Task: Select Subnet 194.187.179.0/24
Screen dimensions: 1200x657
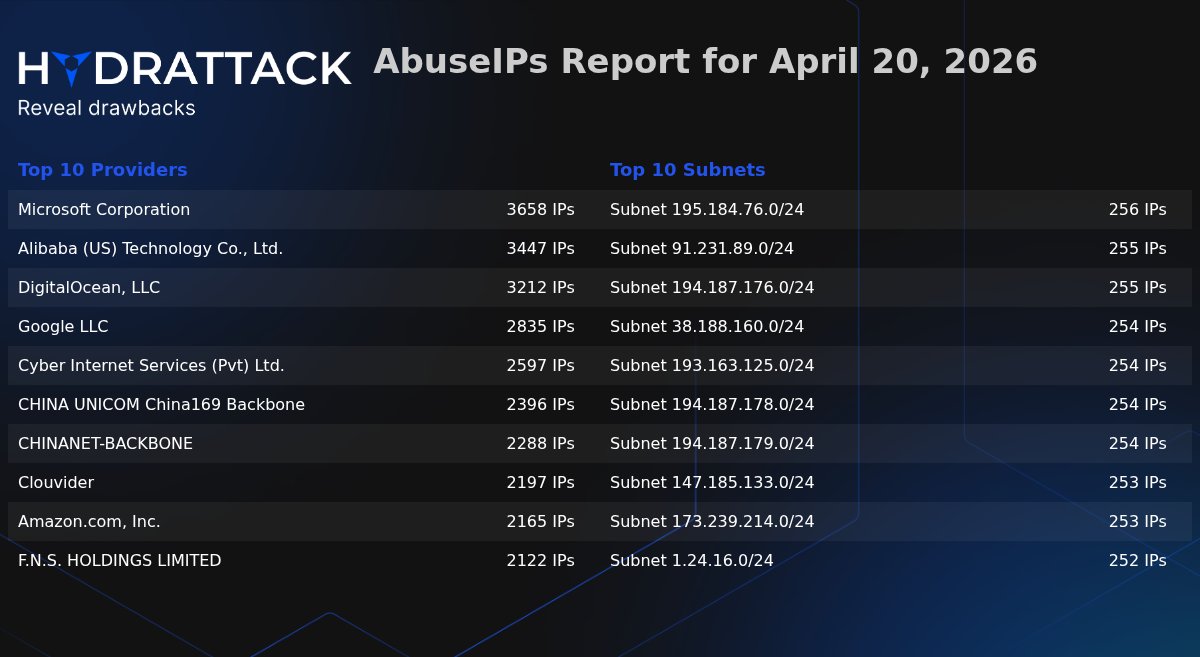Action: pyautogui.click(x=712, y=444)
